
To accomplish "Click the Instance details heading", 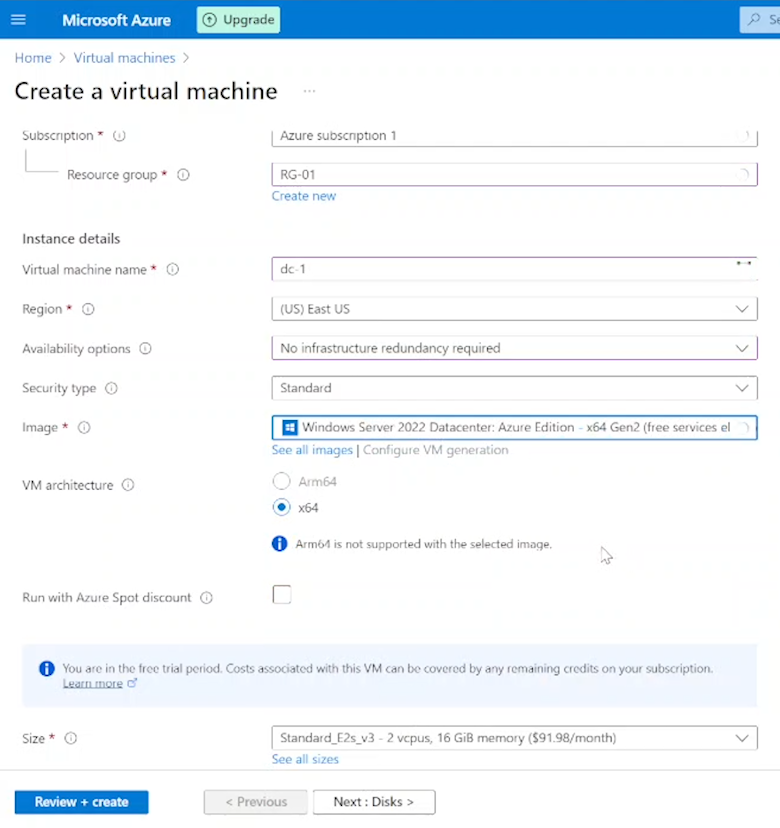I will pos(71,239).
